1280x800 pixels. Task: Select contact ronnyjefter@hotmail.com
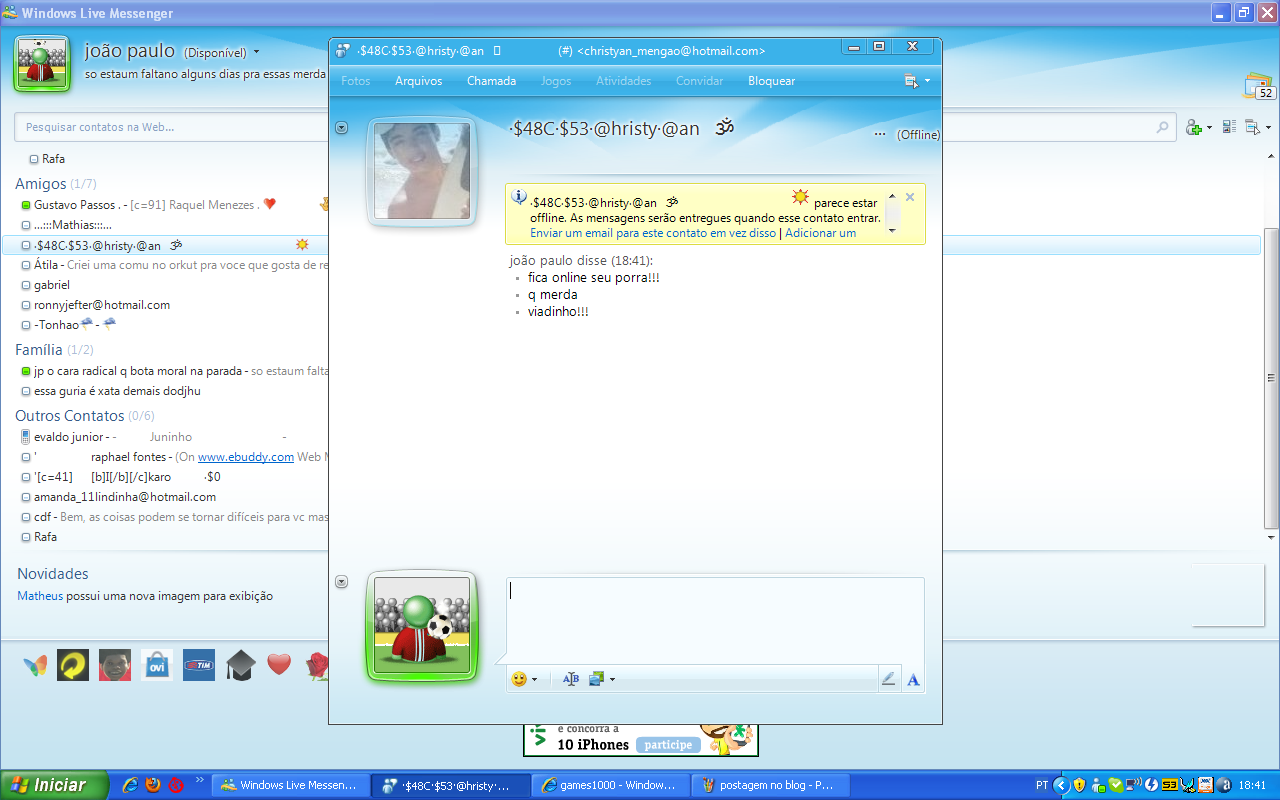point(102,305)
